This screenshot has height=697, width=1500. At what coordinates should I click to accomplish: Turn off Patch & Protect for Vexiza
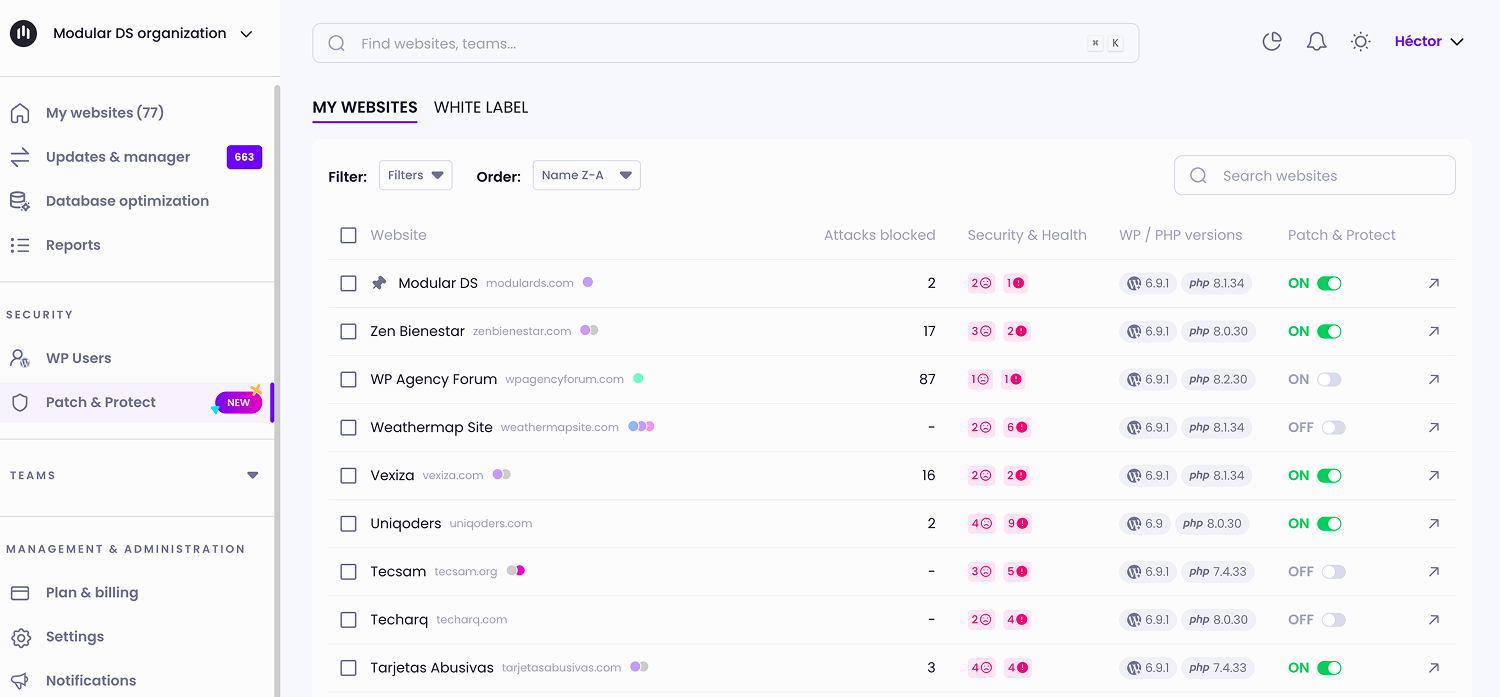[1329, 475]
